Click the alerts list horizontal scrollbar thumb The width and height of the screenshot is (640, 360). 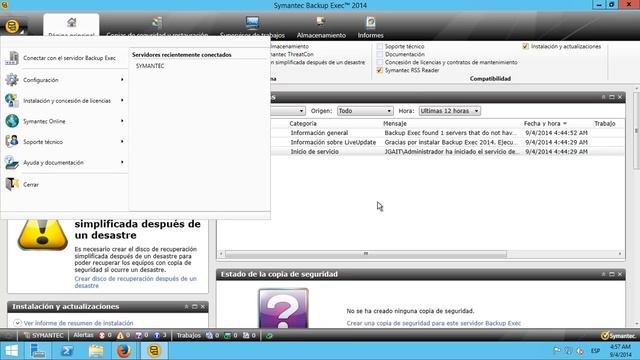click(x=366, y=254)
